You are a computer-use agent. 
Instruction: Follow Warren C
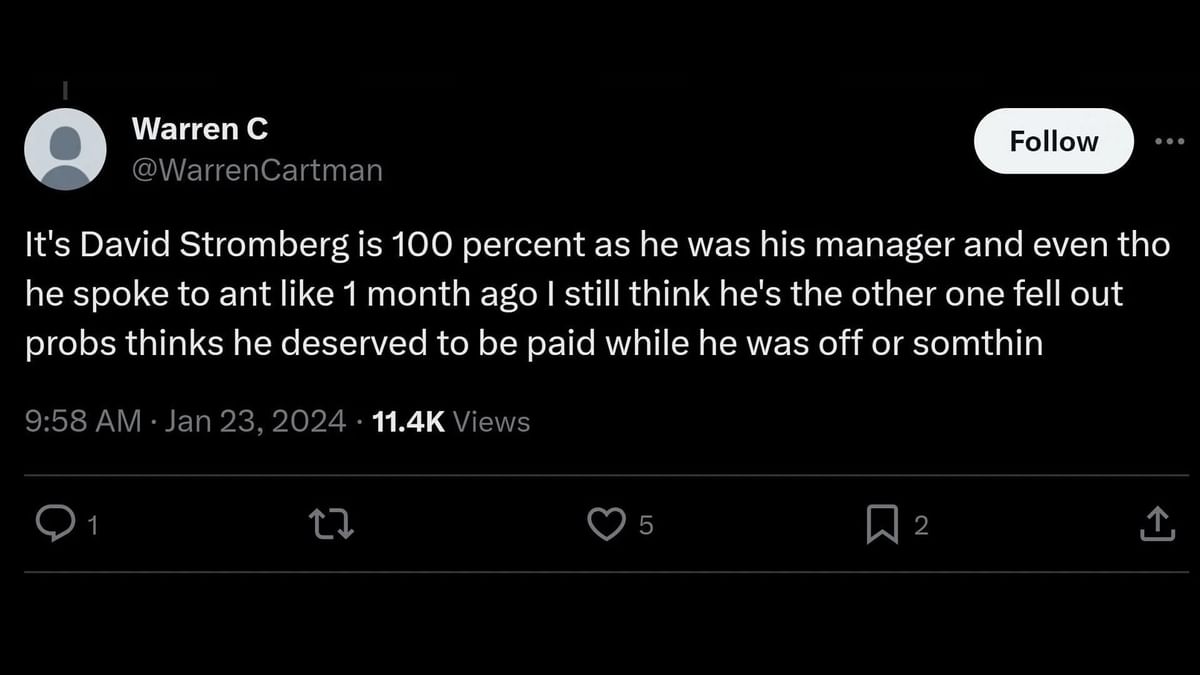(x=1053, y=142)
